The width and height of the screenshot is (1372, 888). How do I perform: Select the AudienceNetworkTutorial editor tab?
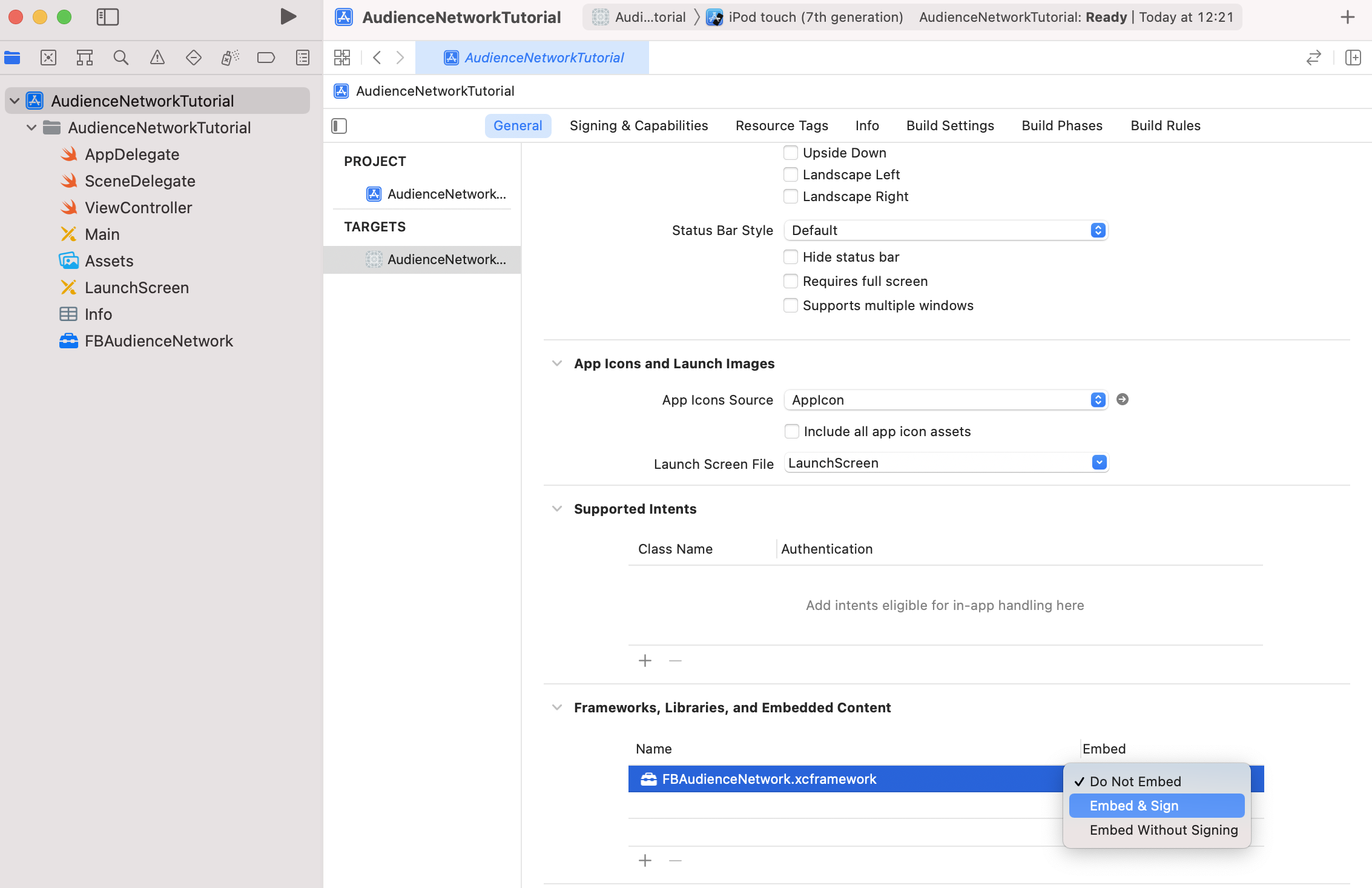coord(533,58)
